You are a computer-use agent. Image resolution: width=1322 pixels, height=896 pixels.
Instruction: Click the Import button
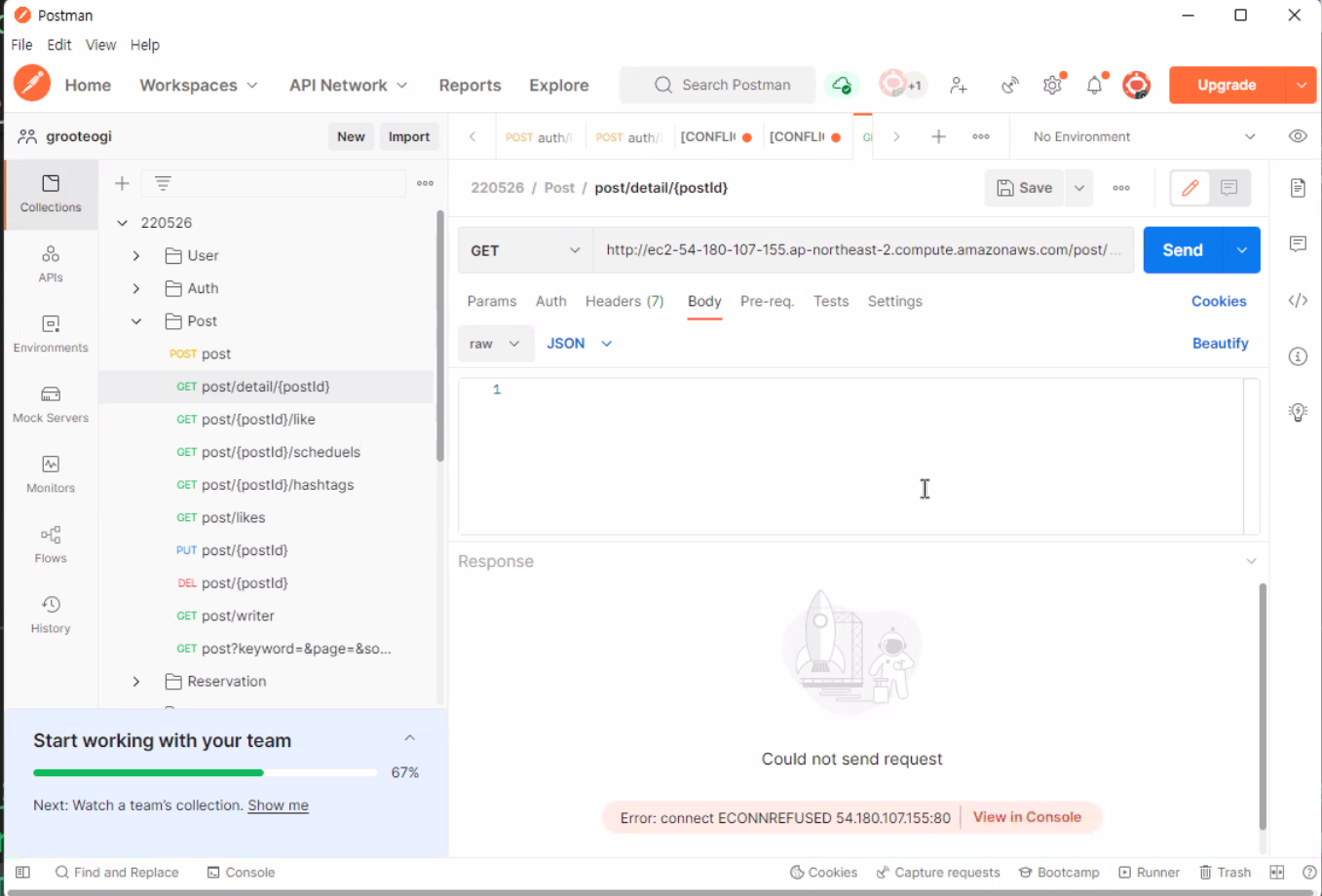coord(409,136)
